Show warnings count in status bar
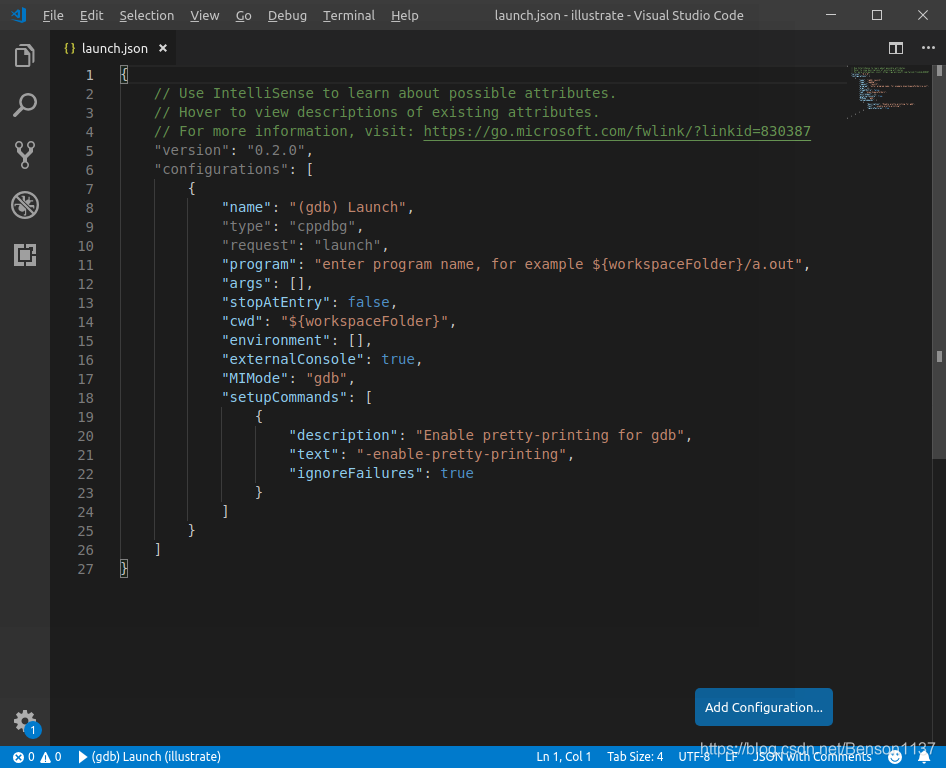 51,757
